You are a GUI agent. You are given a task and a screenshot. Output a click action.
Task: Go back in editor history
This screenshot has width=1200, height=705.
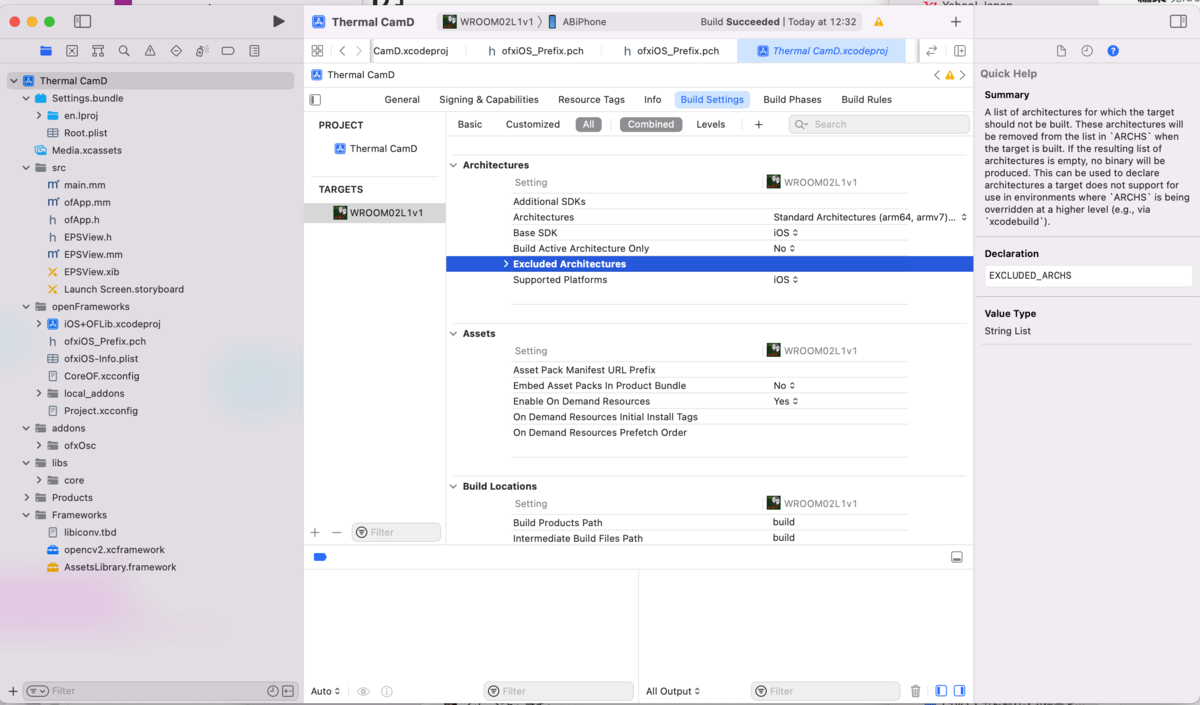342,51
